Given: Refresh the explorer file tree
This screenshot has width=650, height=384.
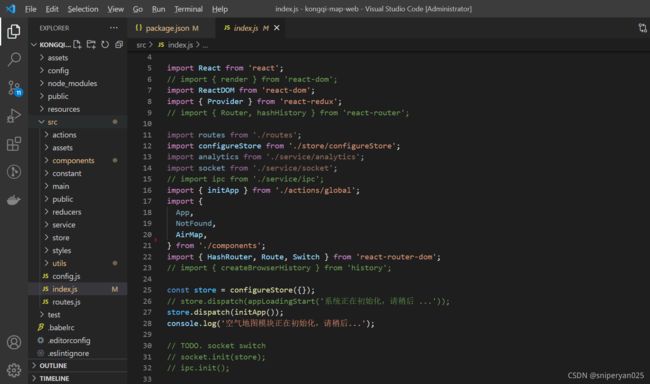Looking at the screenshot, I should pyautogui.click(x=105, y=44).
